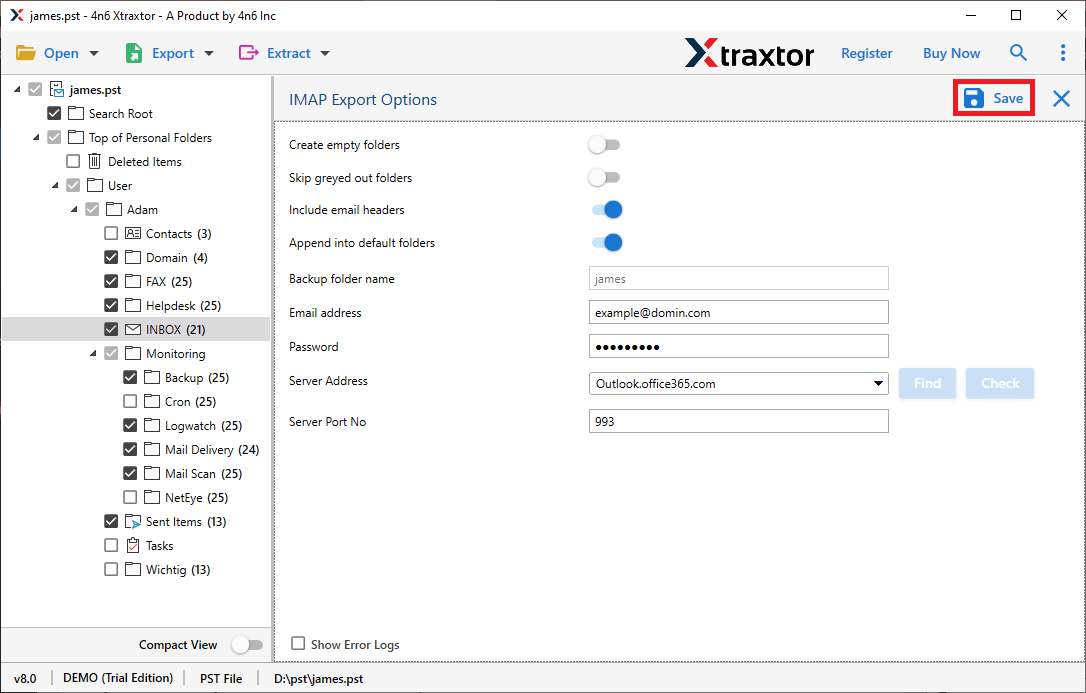
Task: Close the IMAP Export Options panel
Action: tap(1061, 98)
